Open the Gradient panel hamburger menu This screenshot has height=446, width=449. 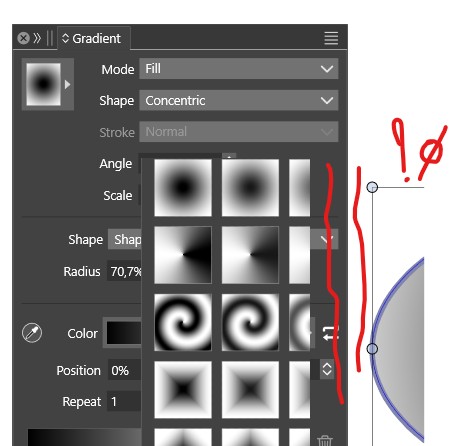click(x=331, y=38)
